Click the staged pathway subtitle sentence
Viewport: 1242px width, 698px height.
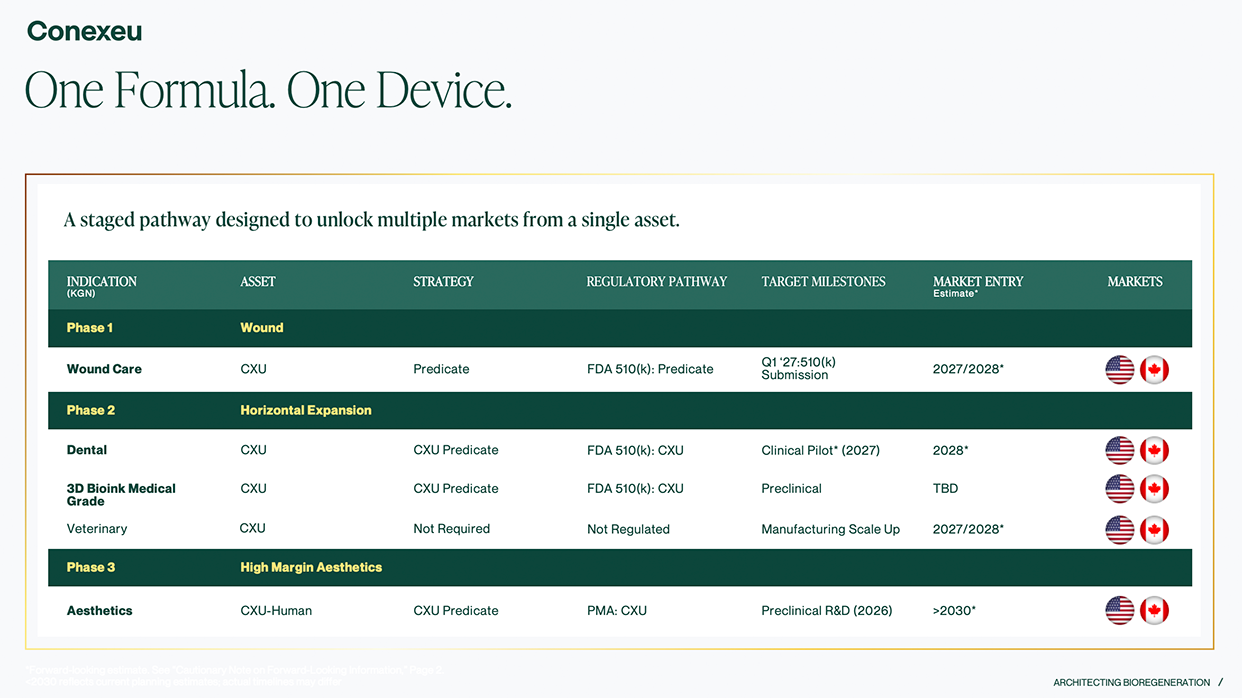[371, 220]
